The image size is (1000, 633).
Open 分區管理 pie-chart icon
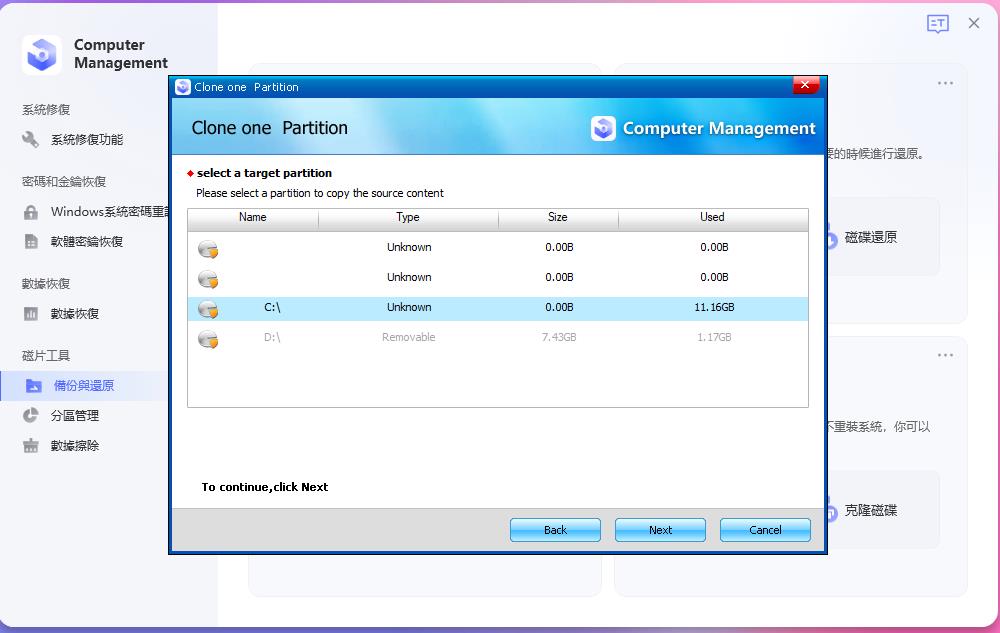pyautogui.click(x=30, y=415)
